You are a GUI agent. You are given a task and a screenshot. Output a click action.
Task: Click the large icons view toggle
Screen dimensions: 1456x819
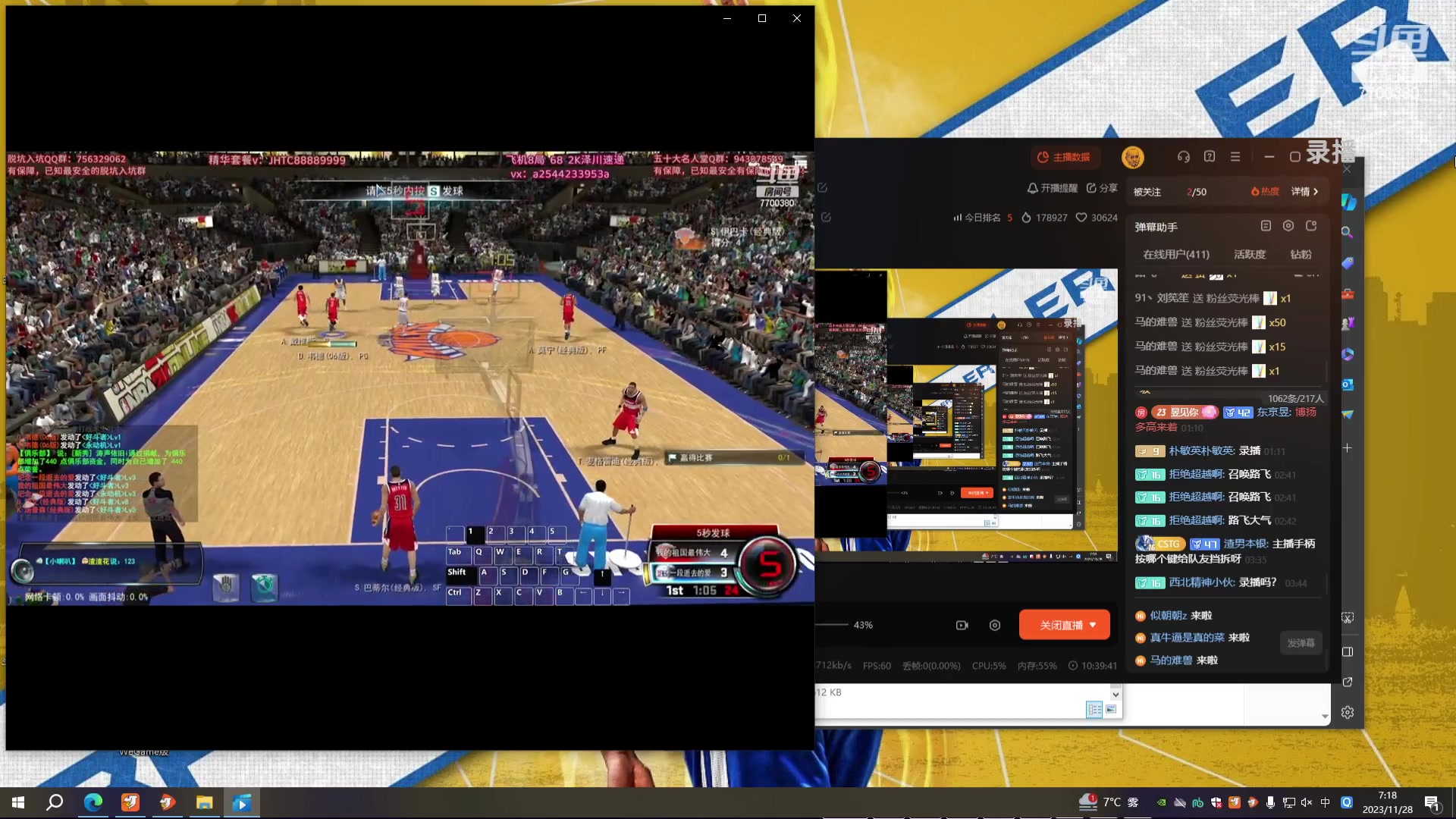pos(1111,710)
